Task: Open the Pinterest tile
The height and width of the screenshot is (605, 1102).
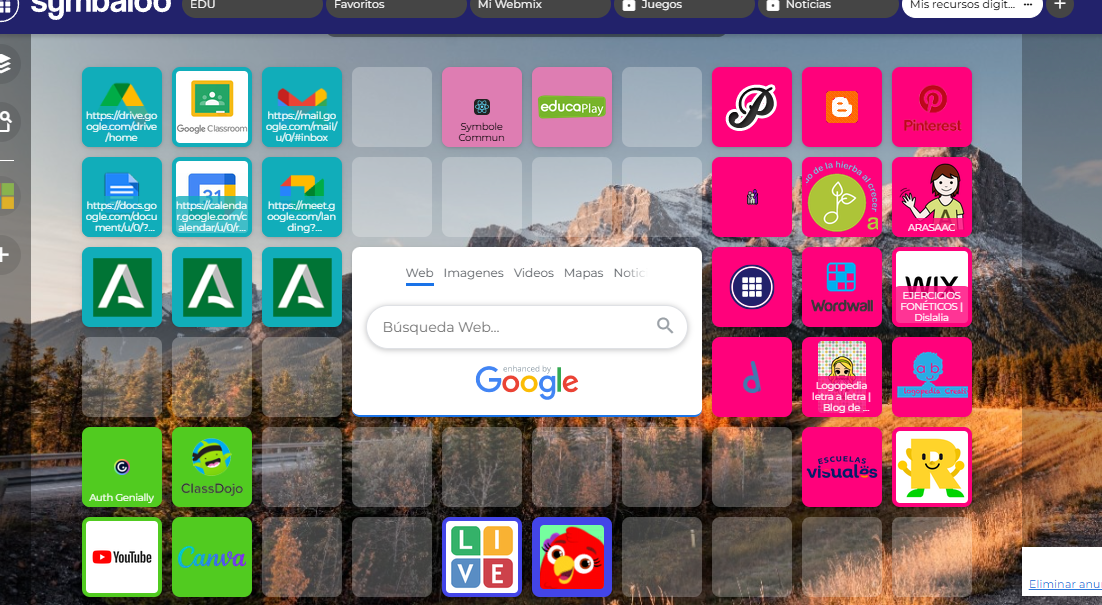Action: click(931, 107)
